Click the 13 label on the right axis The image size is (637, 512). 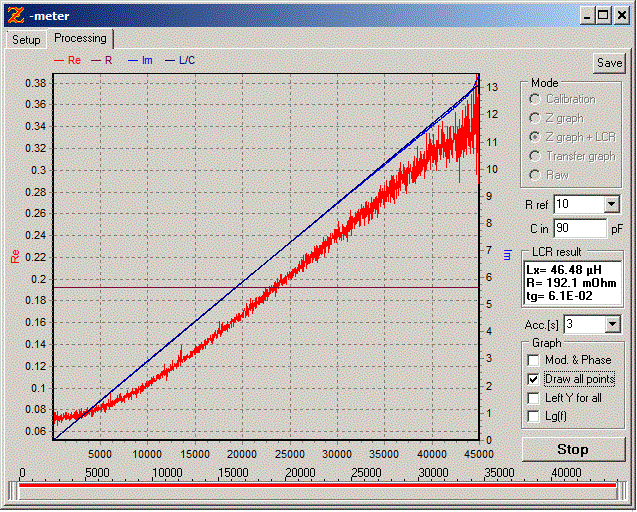pos(492,87)
